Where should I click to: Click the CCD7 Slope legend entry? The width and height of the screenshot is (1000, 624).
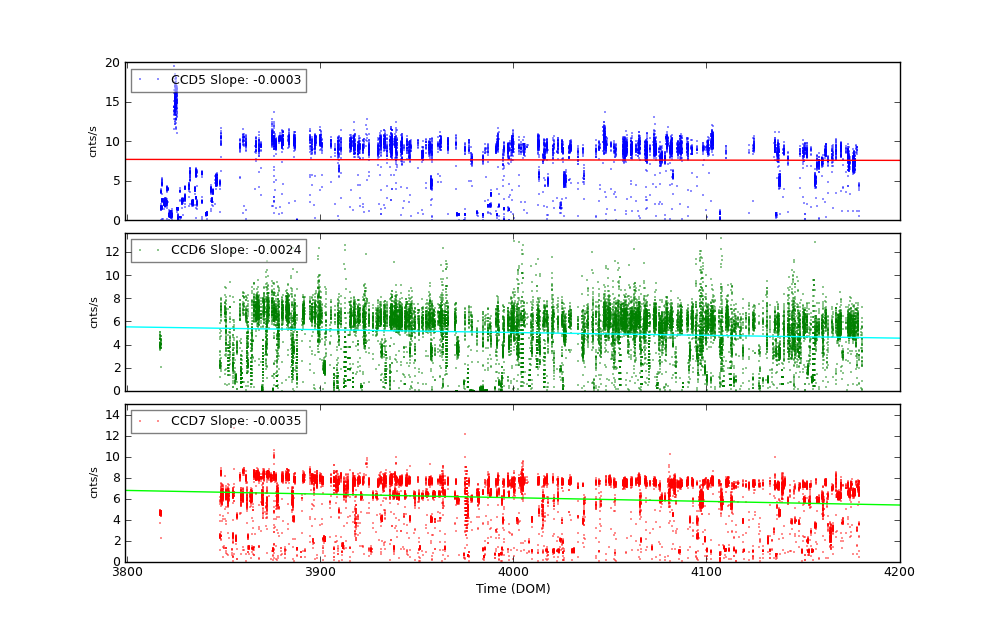[235, 421]
